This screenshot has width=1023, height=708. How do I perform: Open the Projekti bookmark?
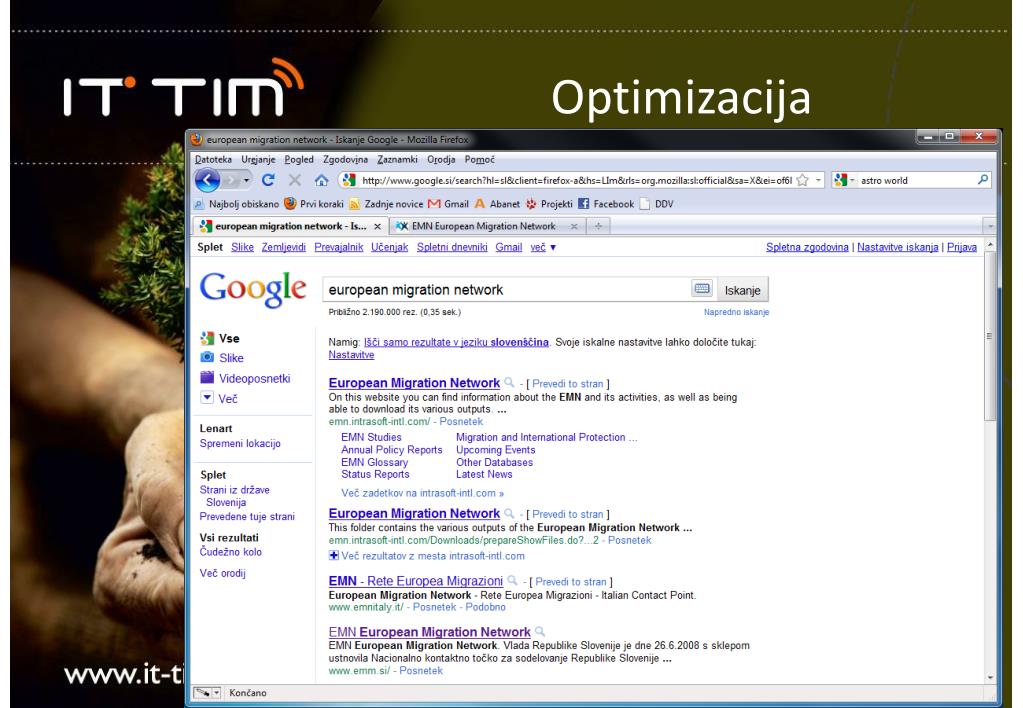tap(549, 204)
